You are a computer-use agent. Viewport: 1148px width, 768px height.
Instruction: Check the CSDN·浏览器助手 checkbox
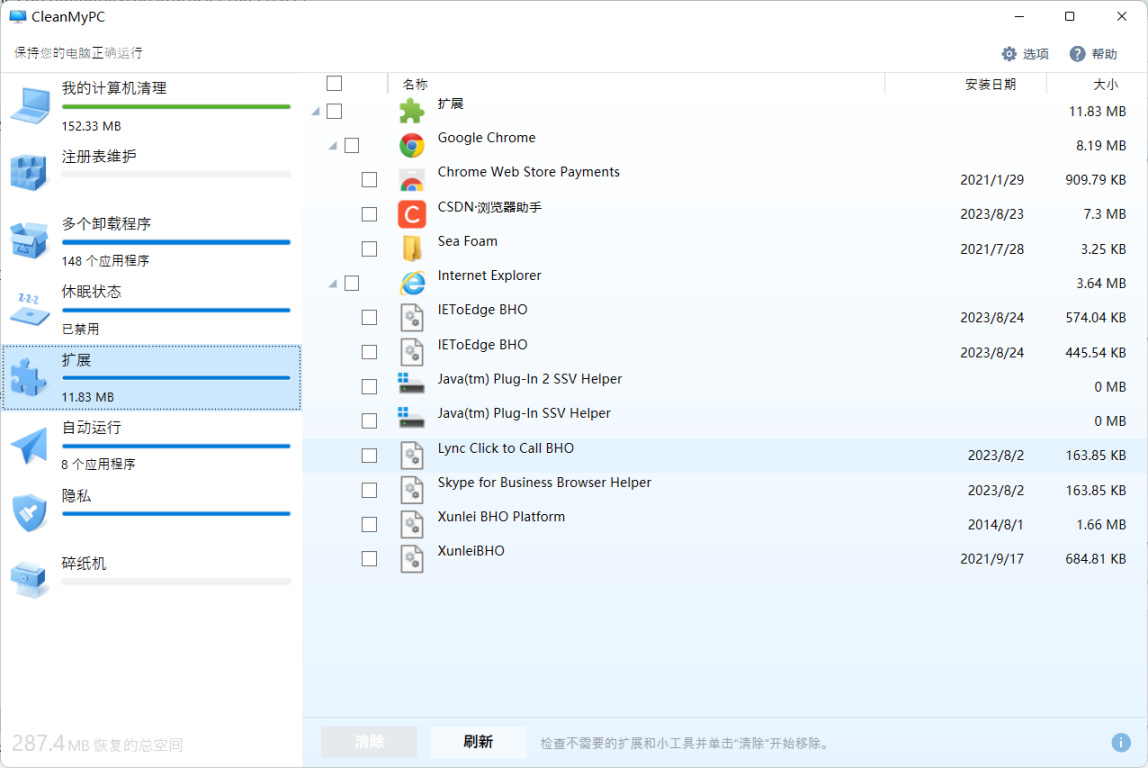tap(369, 215)
